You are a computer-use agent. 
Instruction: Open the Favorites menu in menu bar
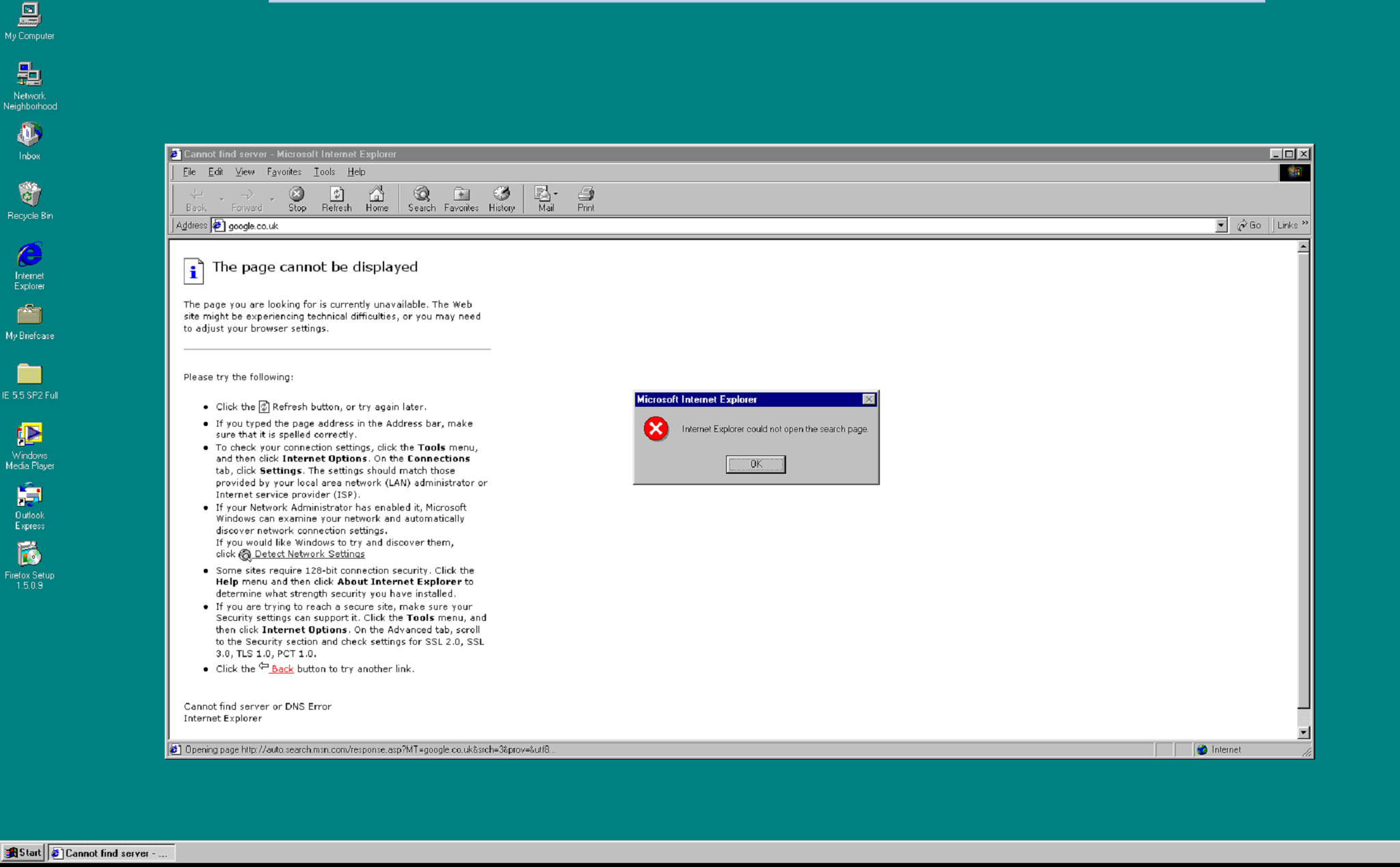click(x=284, y=172)
